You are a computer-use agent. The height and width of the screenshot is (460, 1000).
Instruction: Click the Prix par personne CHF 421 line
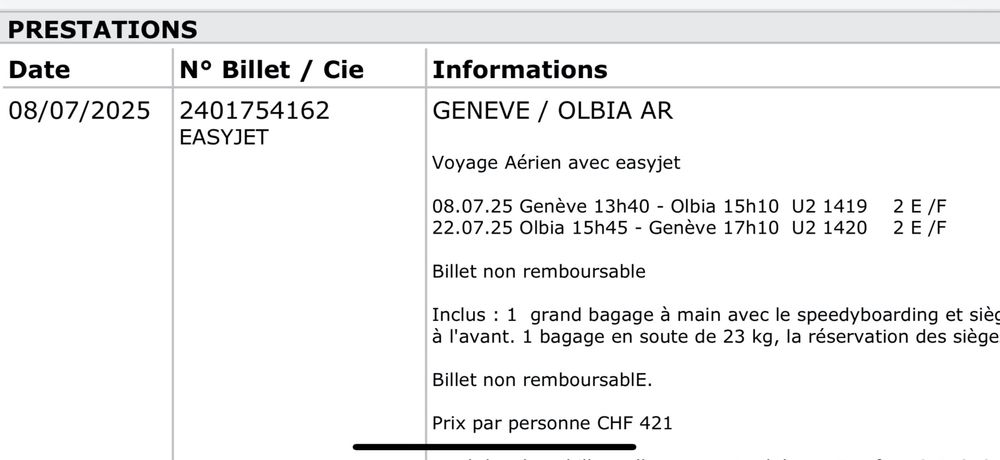tap(552, 424)
